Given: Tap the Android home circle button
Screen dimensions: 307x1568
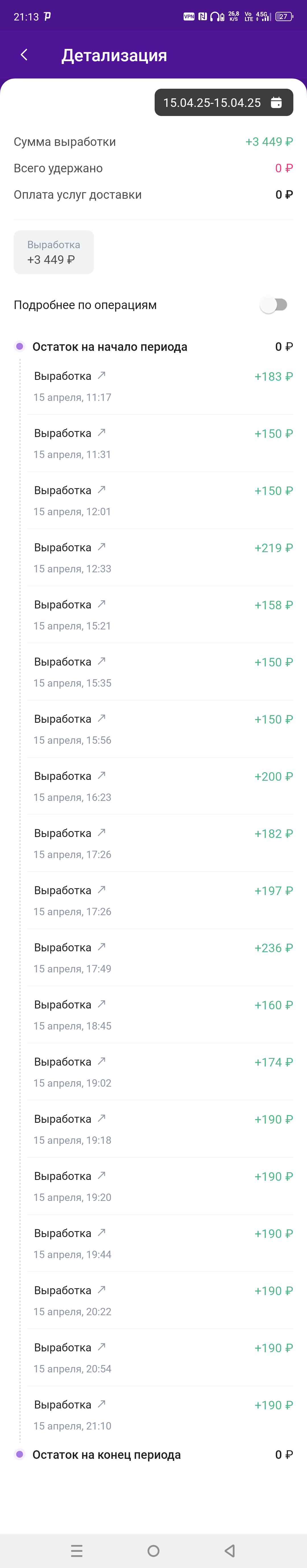Looking at the screenshot, I should tap(153, 1550).
